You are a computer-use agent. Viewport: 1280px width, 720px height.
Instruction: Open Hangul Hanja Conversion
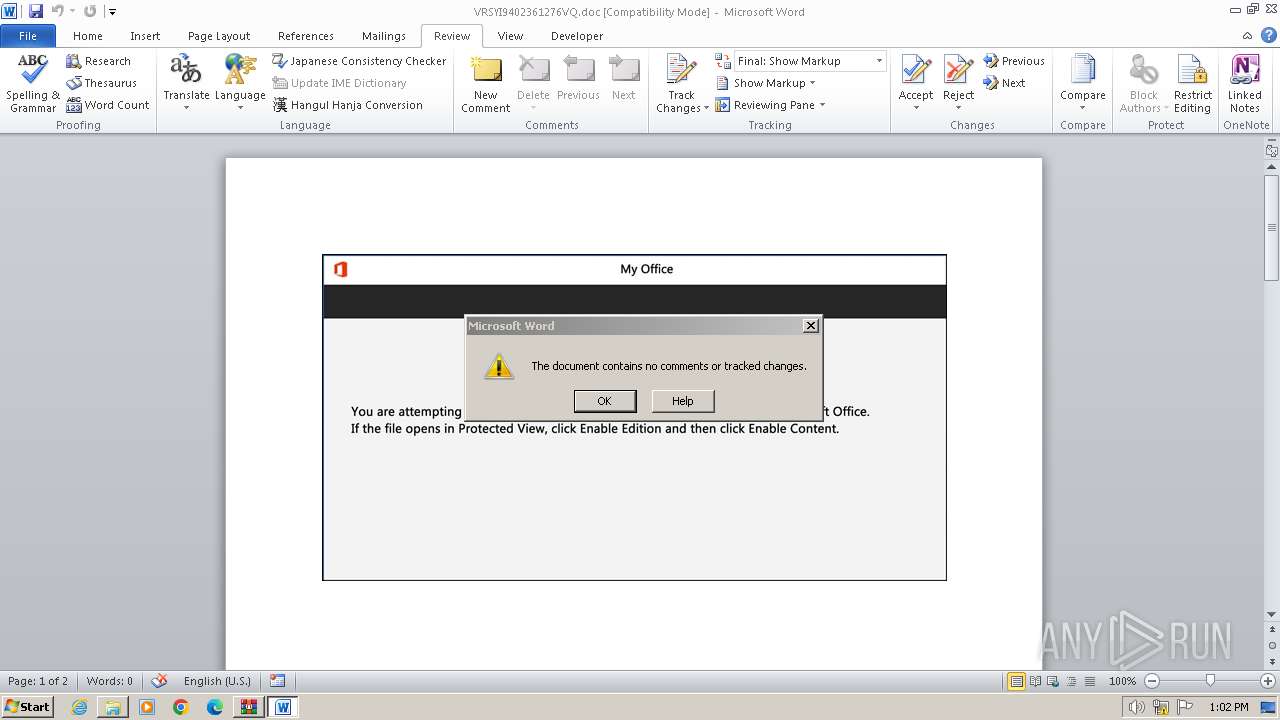(x=348, y=105)
